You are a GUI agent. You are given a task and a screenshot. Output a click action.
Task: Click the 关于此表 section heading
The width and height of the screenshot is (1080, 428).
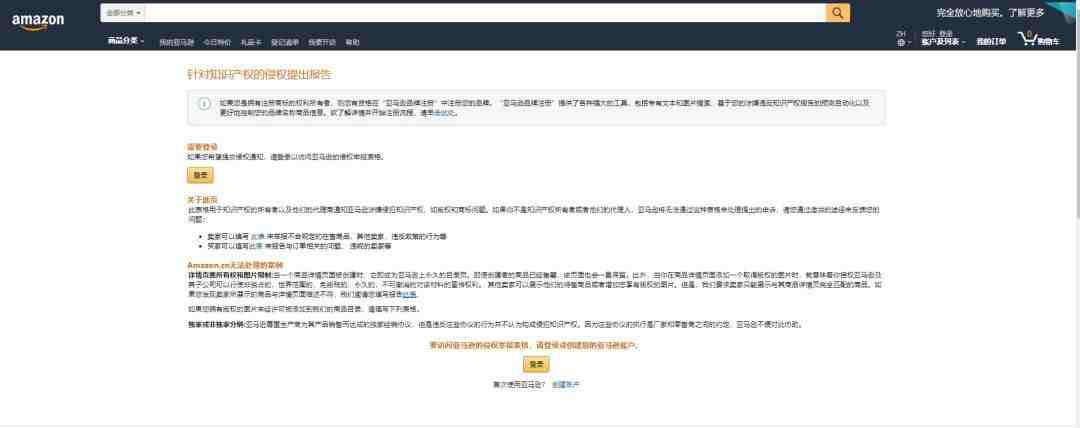pos(202,199)
